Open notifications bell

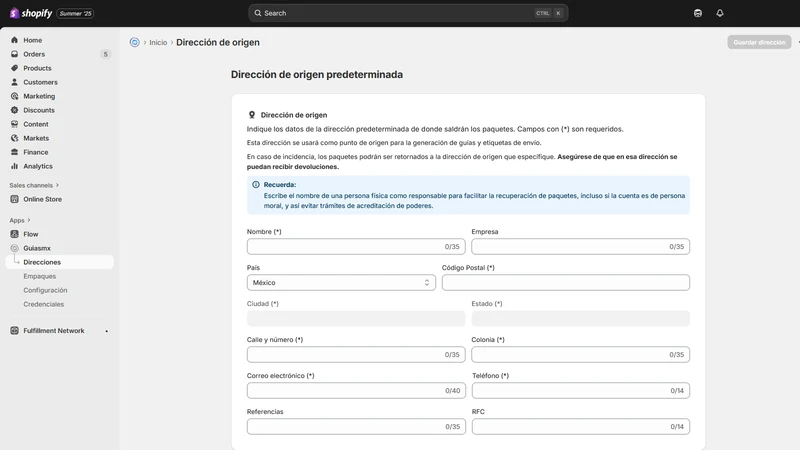[719, 13]
